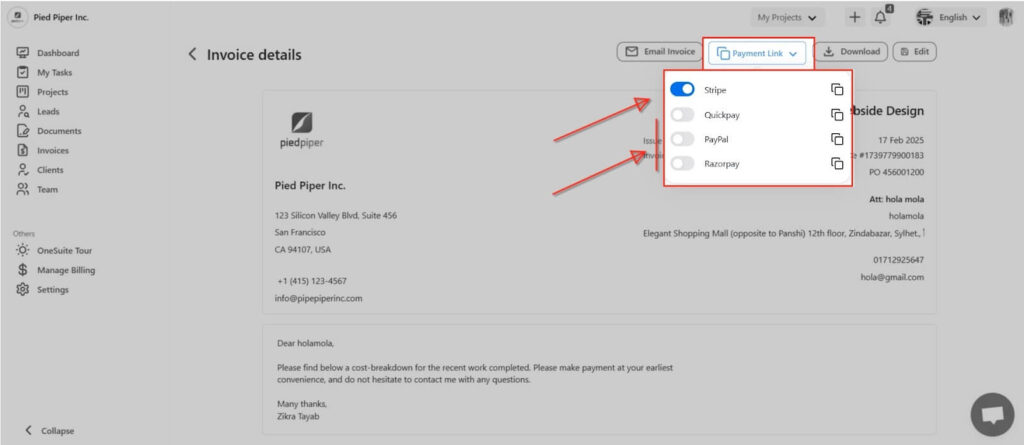The width and height of the screenshot is (1024, 445).
Task: Copy the PayPal payment link
Action: 837,139
